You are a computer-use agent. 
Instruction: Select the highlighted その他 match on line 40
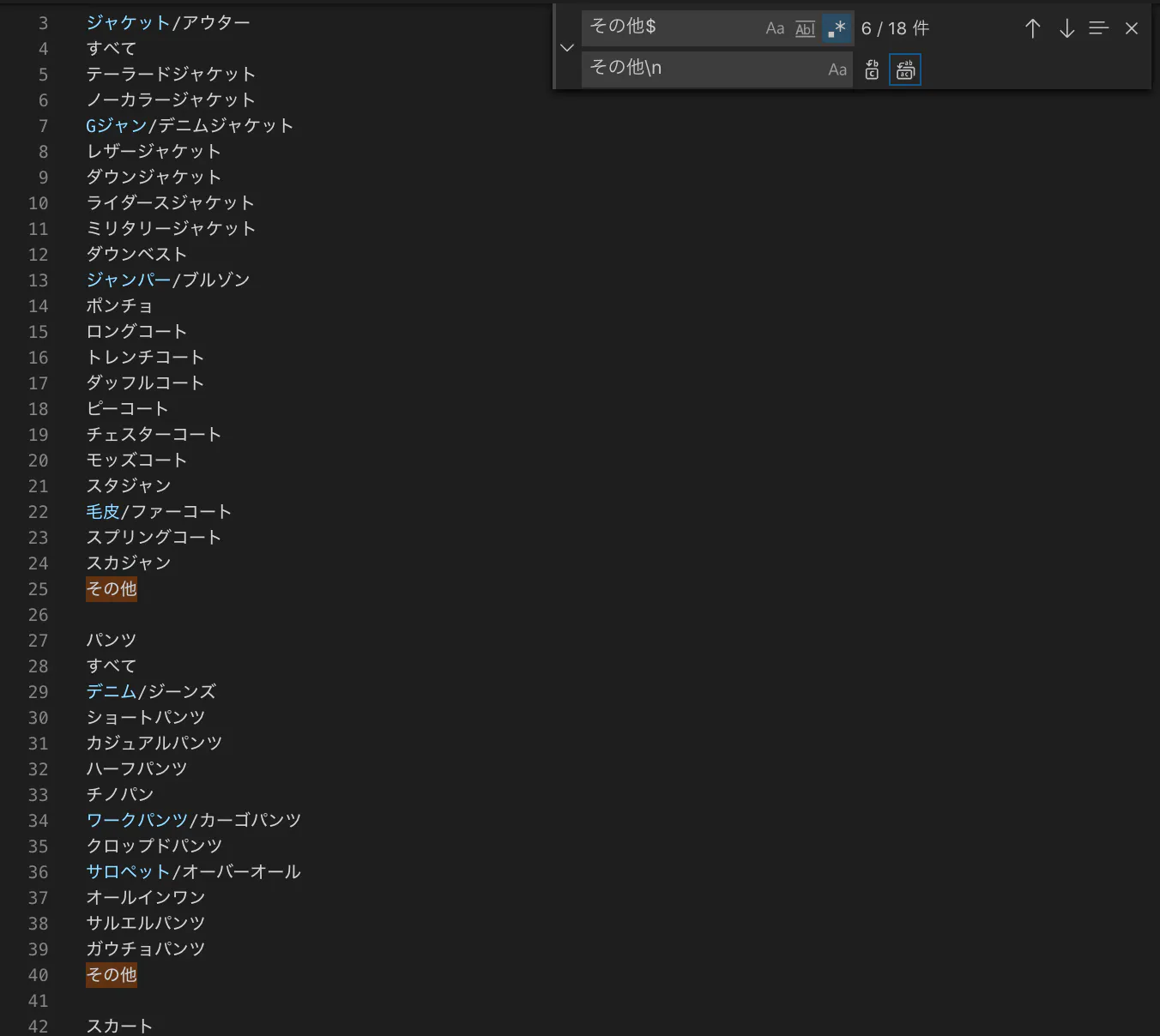(x=111, y=975)
